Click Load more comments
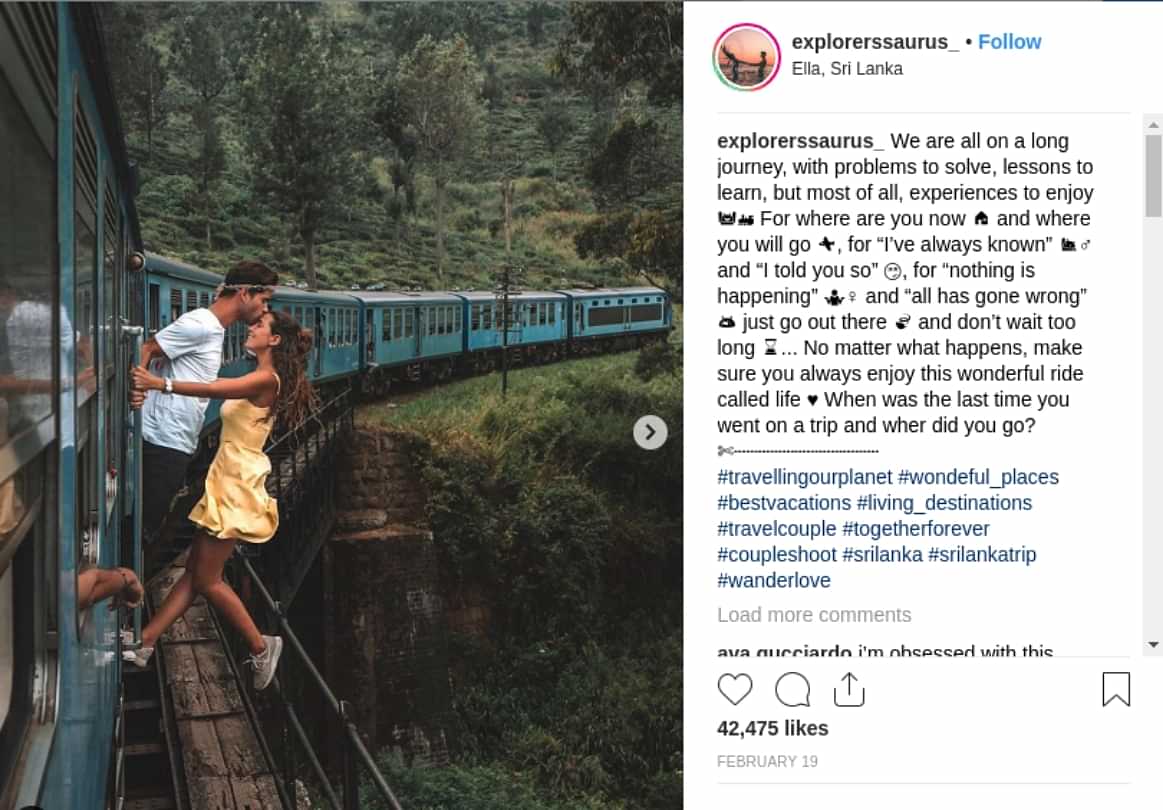This screenshot has width=1163, height=810. point(814,614)
